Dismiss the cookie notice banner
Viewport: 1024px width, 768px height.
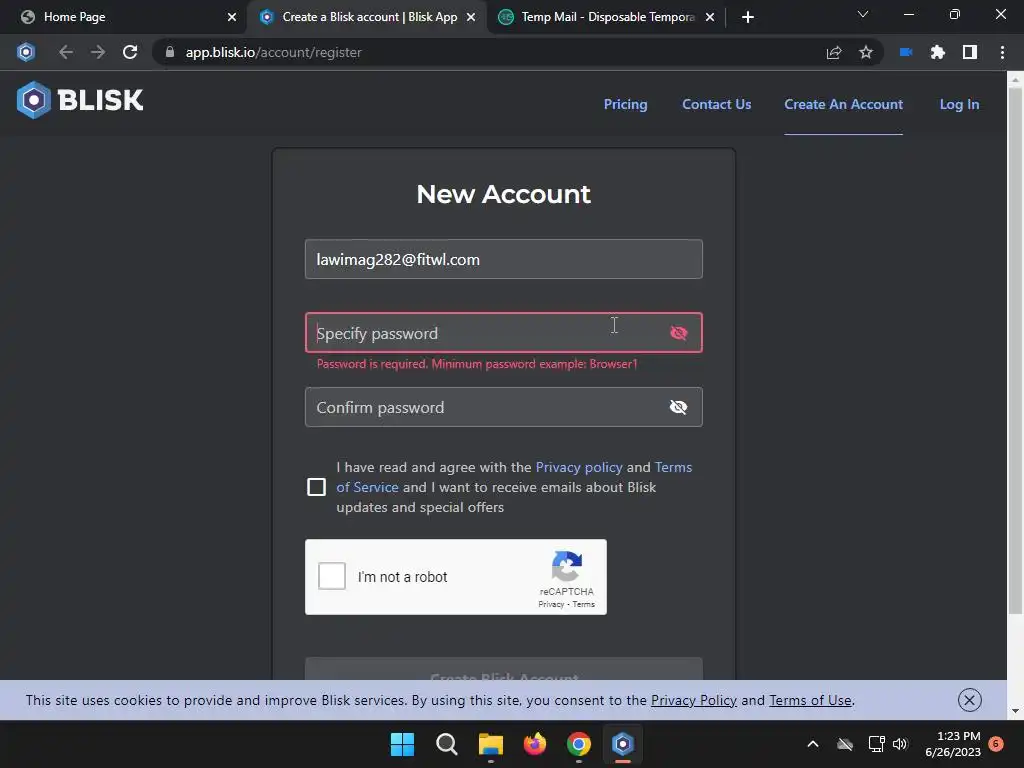click(970, 700)
